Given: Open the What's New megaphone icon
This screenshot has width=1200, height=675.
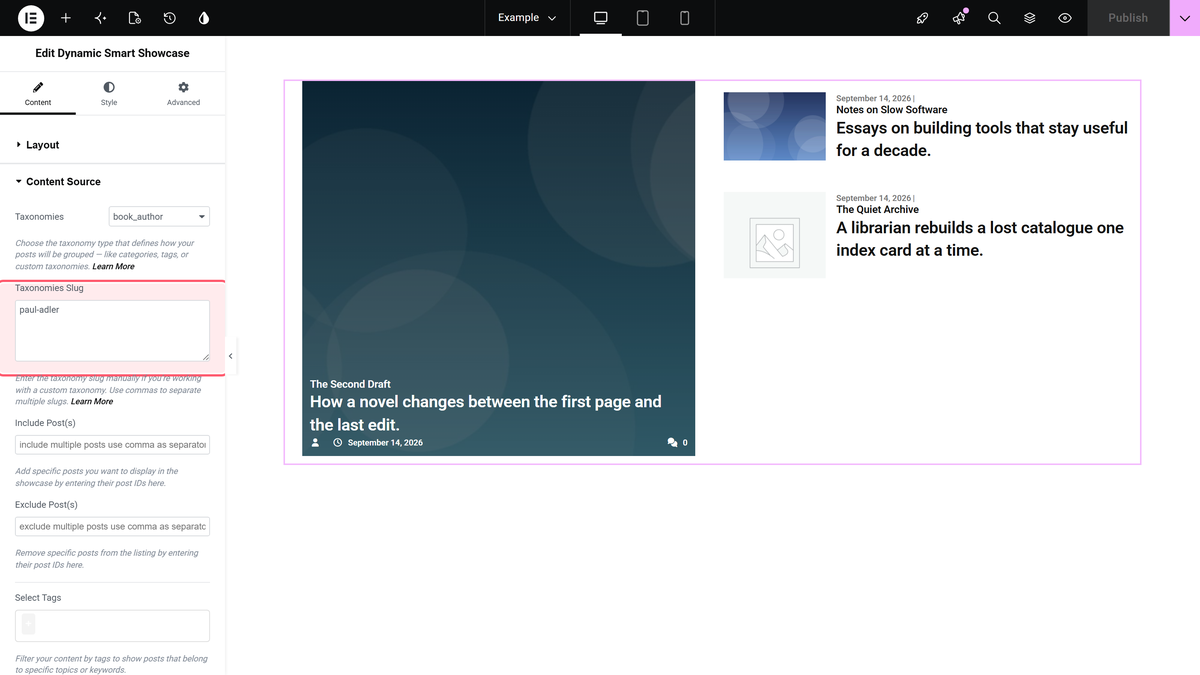Looking at the screenshot, I should point(959,18).
